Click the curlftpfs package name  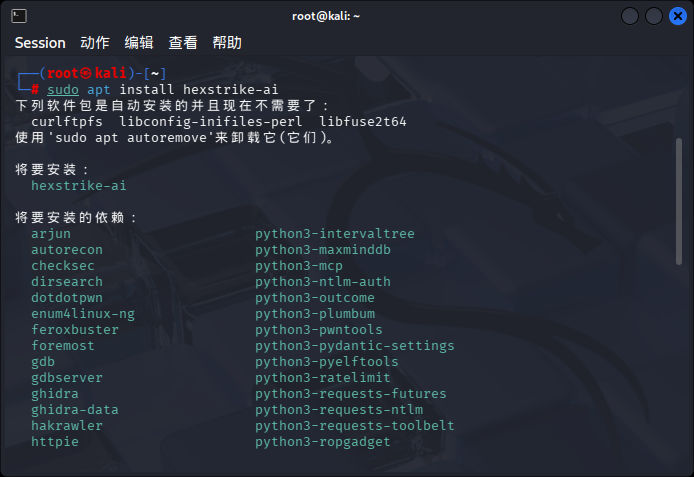coord(67,122)
